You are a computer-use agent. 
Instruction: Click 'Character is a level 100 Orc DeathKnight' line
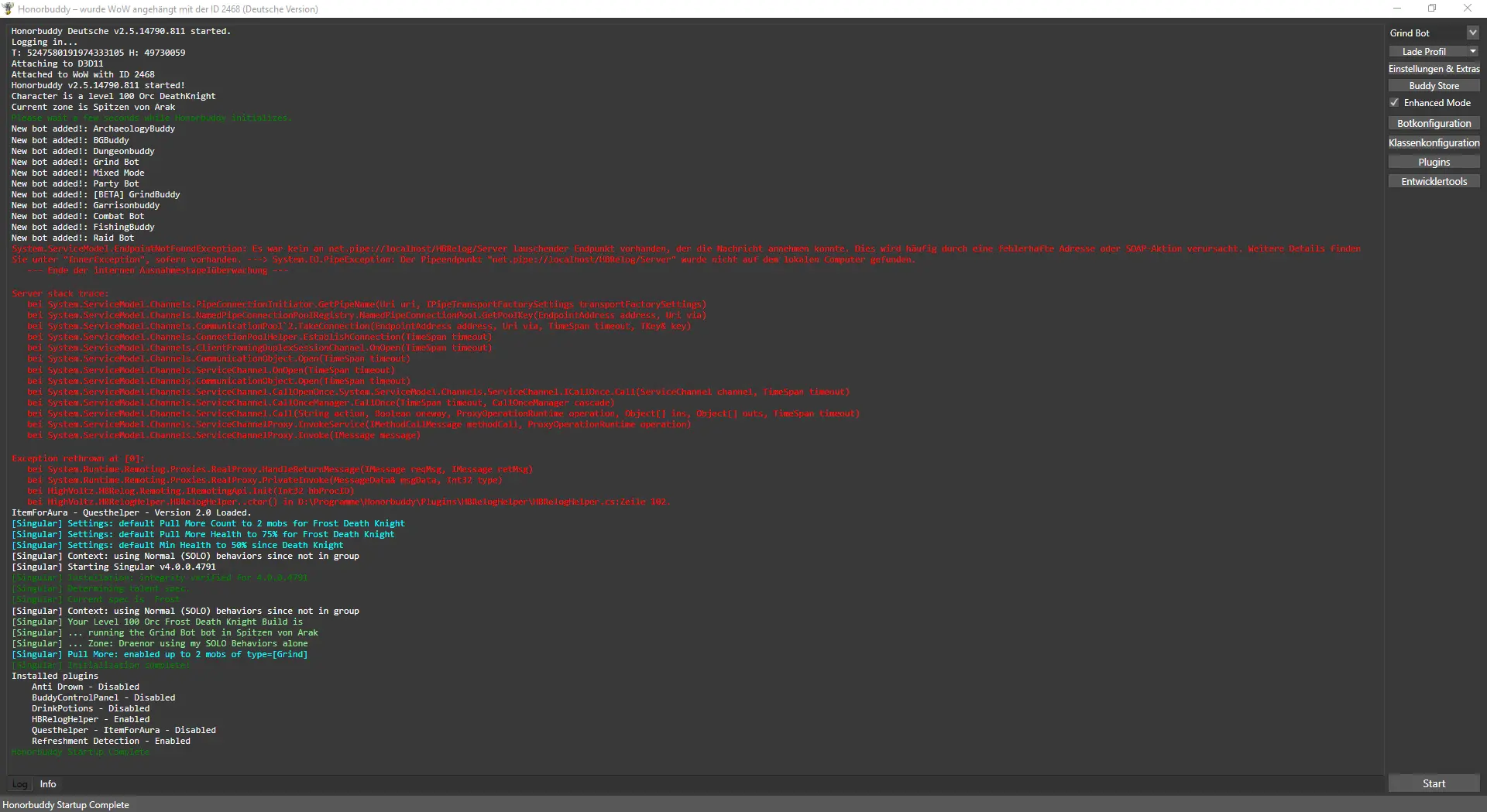point(114,96)
